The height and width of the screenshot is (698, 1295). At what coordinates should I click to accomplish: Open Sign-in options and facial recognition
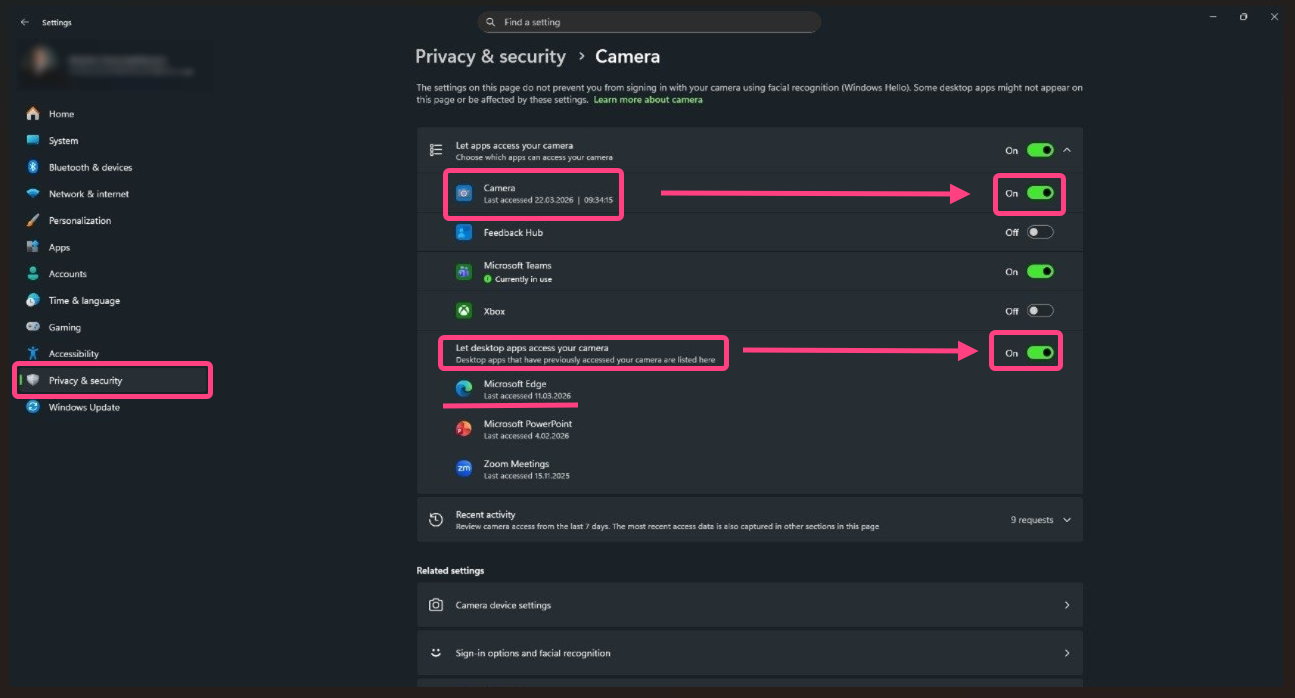coord(748,652)
